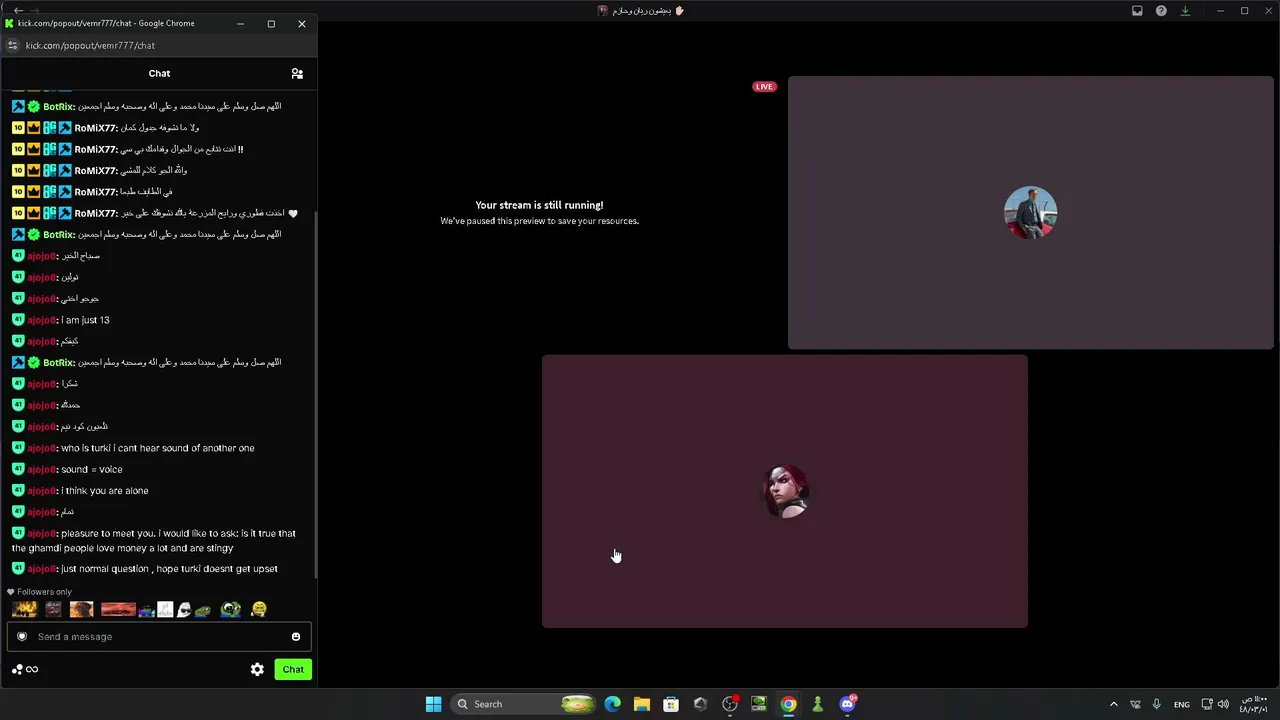Open the chat settings gear
Viewport: 1280px width, 720px height.
click(x=257, y=669)
